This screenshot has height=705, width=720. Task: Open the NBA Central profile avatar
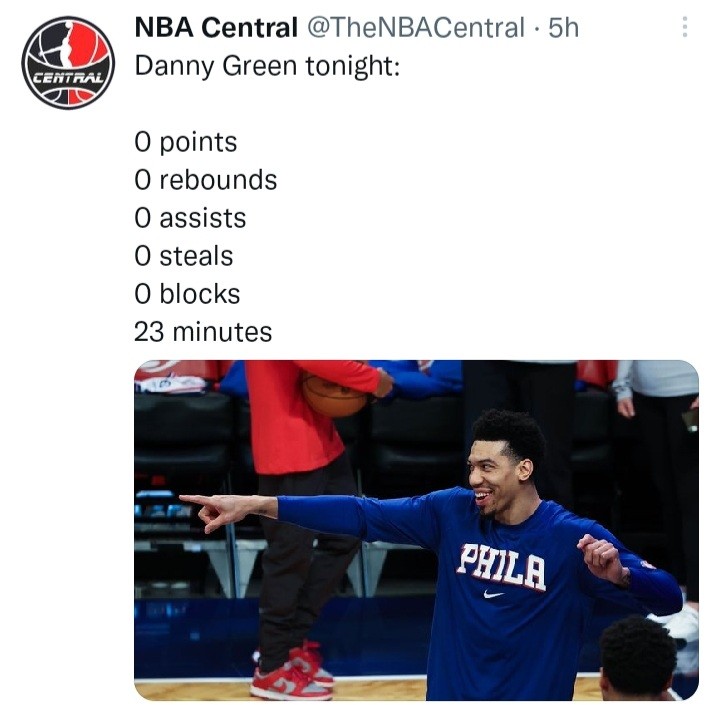pos(68,63)
